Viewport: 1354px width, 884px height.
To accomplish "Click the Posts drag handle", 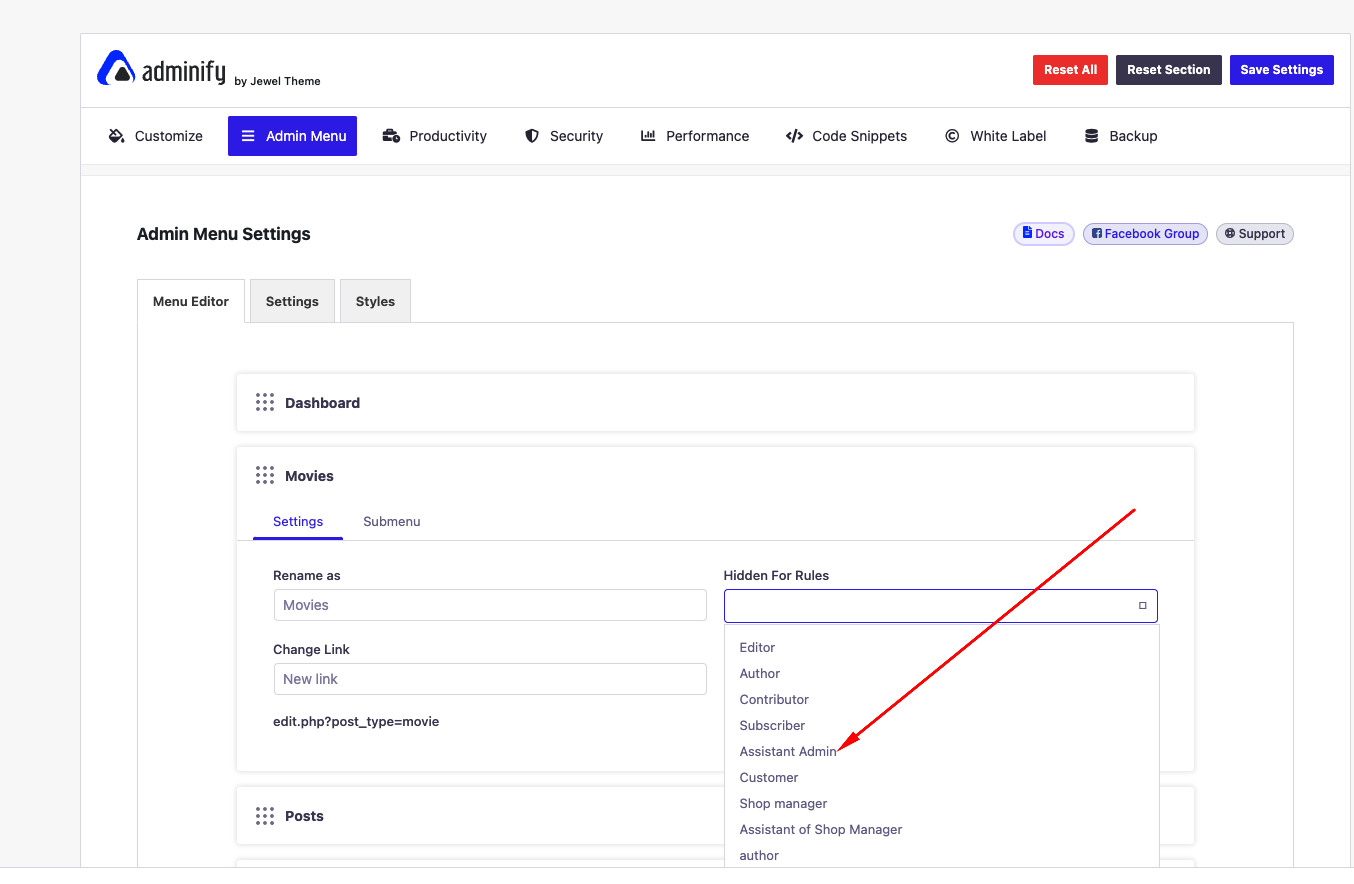I will click(x=265, y=816).
